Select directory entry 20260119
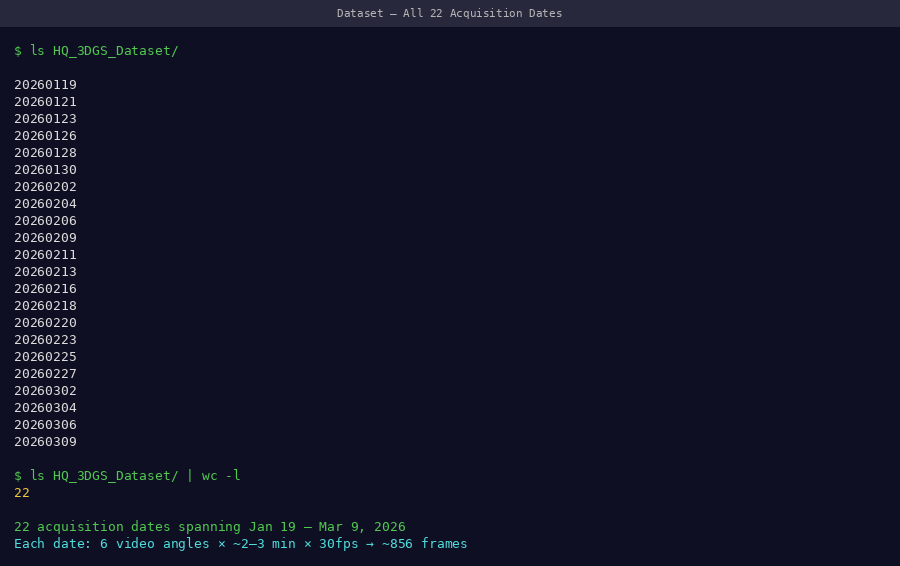 [x=45, y=85]
